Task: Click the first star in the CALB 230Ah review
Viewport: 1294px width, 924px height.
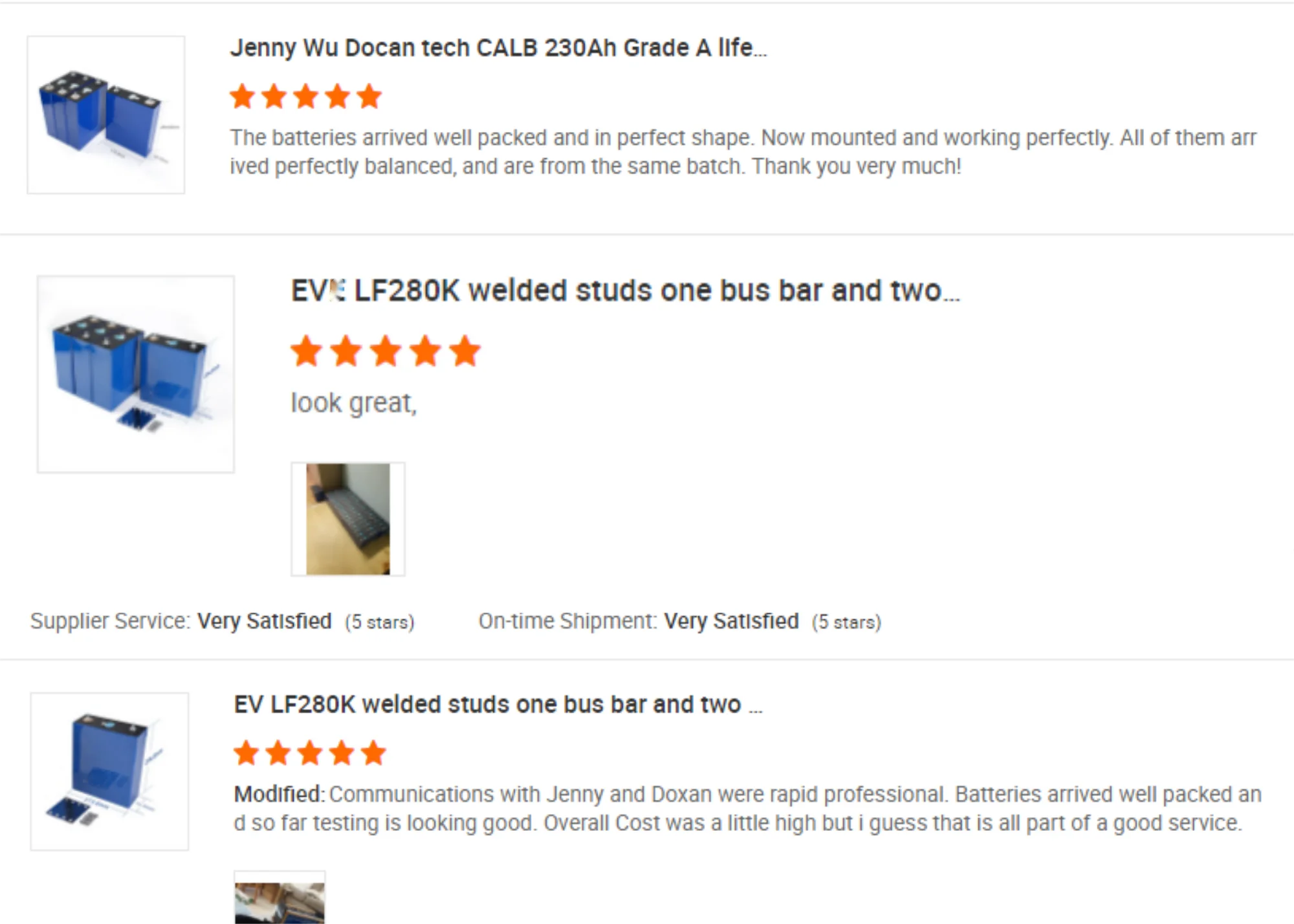Action: tap(243, 96)
